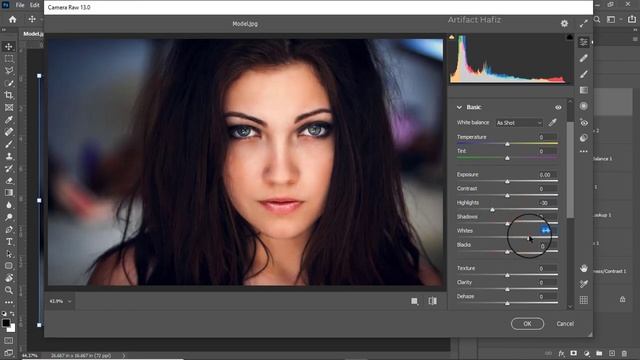Select the Graduated Filter in Camera Raw
Image resolution: width=640 pixels, height=360 pixels.
pos(584,90)
